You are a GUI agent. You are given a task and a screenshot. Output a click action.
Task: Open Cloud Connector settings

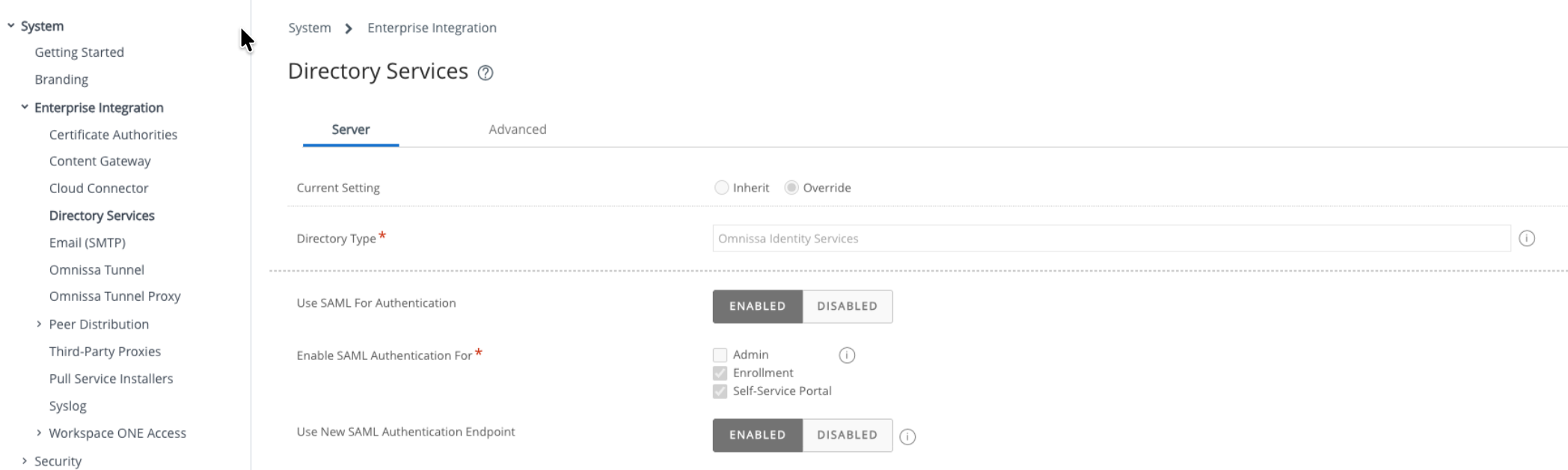click(x=99, y=188)
